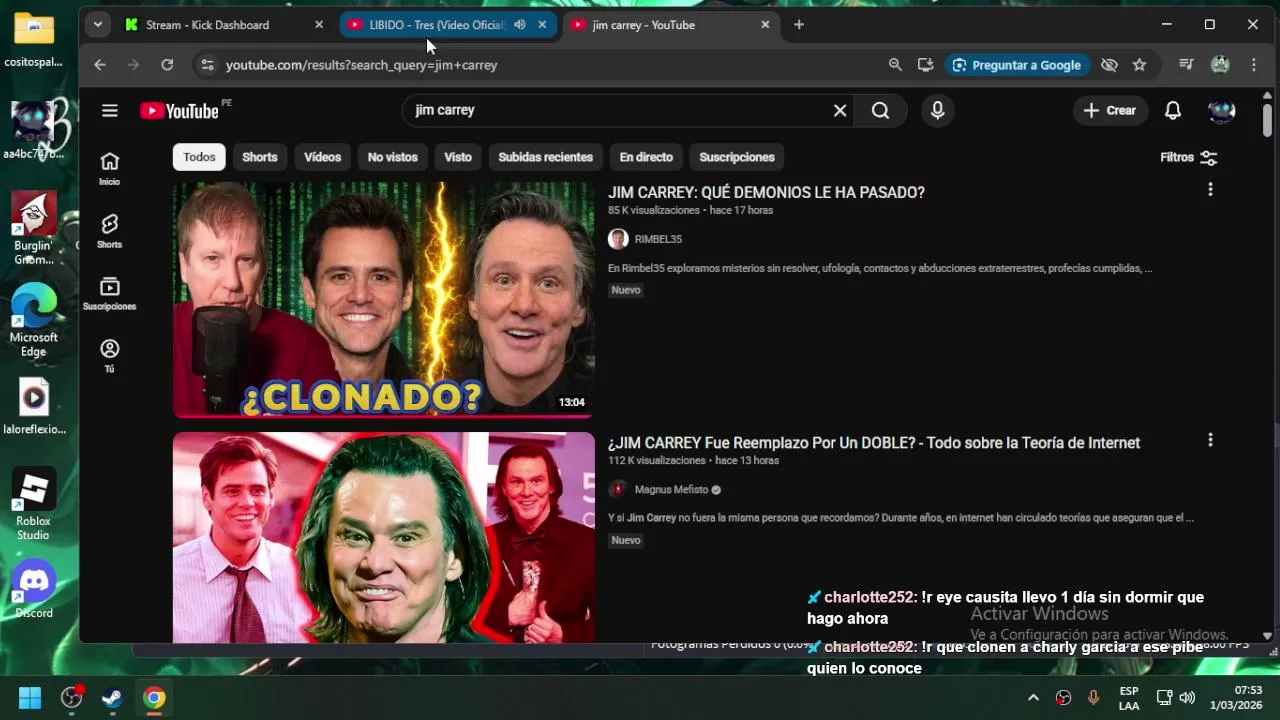View site information icon in address bar

click(x=207, y=65)
